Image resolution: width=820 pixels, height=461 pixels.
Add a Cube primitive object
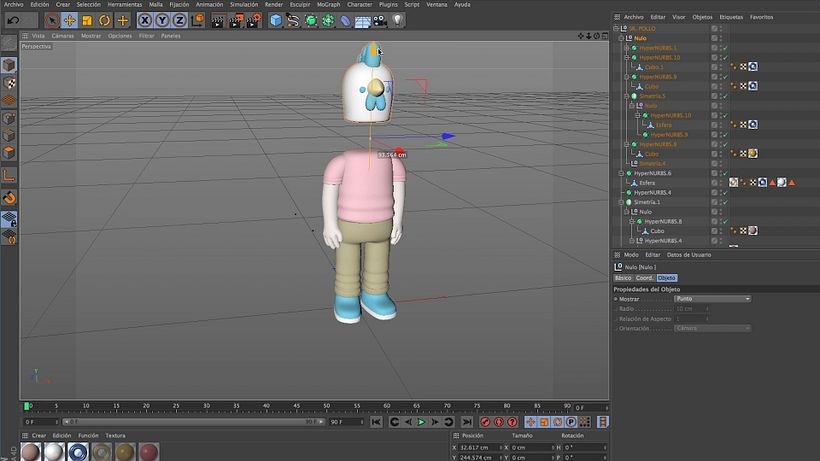(x=276, y=20)
